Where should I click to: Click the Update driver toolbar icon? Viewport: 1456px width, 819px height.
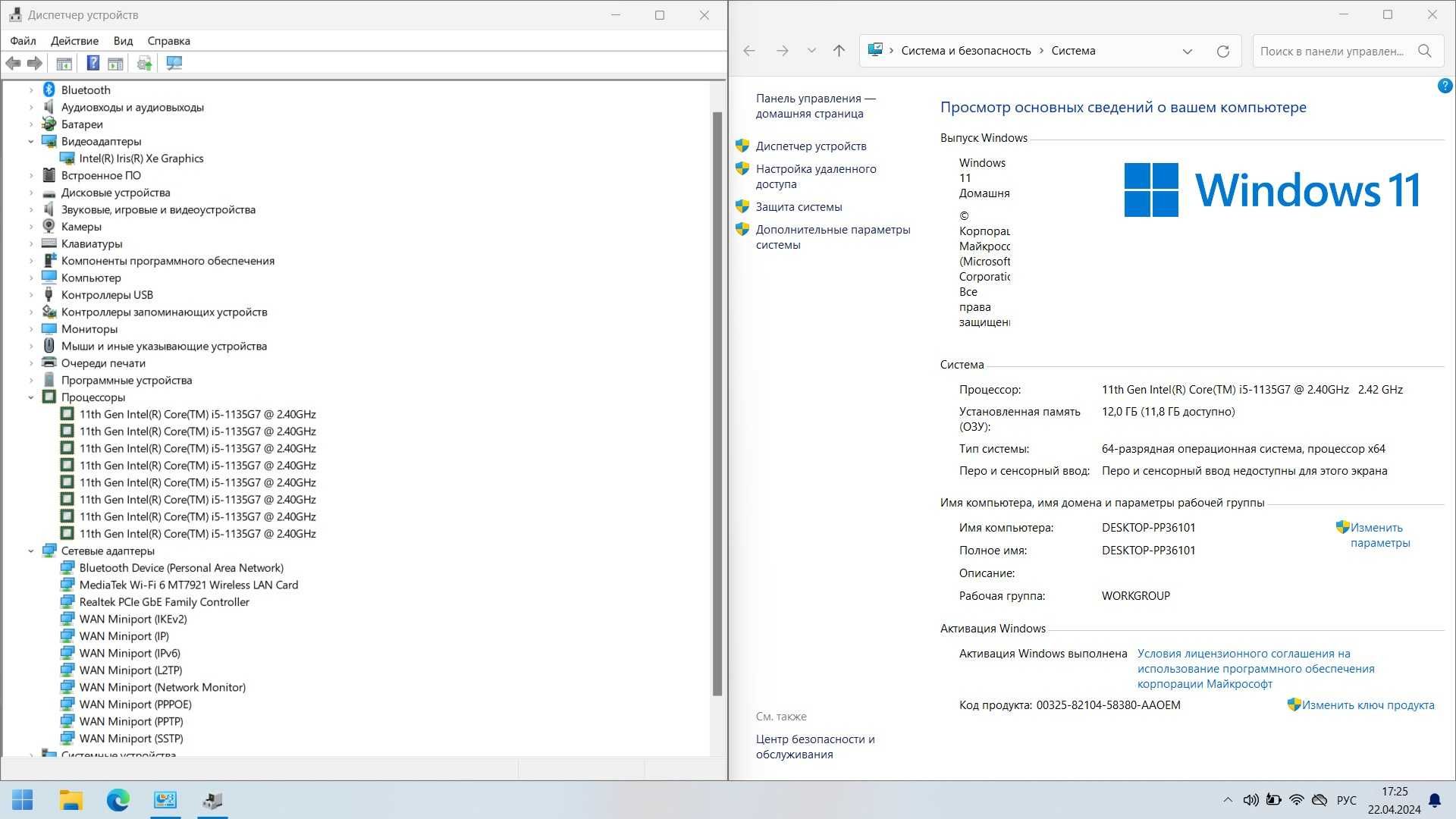click(x=144, y=64)
